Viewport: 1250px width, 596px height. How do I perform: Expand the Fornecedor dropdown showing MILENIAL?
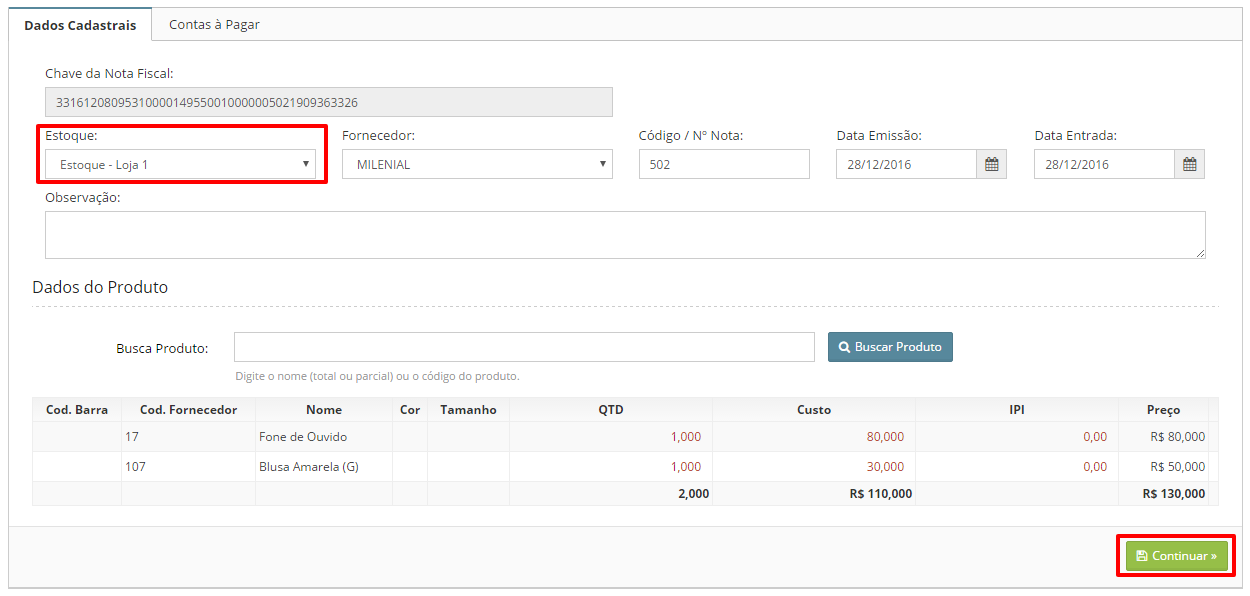tap(477, 165)
